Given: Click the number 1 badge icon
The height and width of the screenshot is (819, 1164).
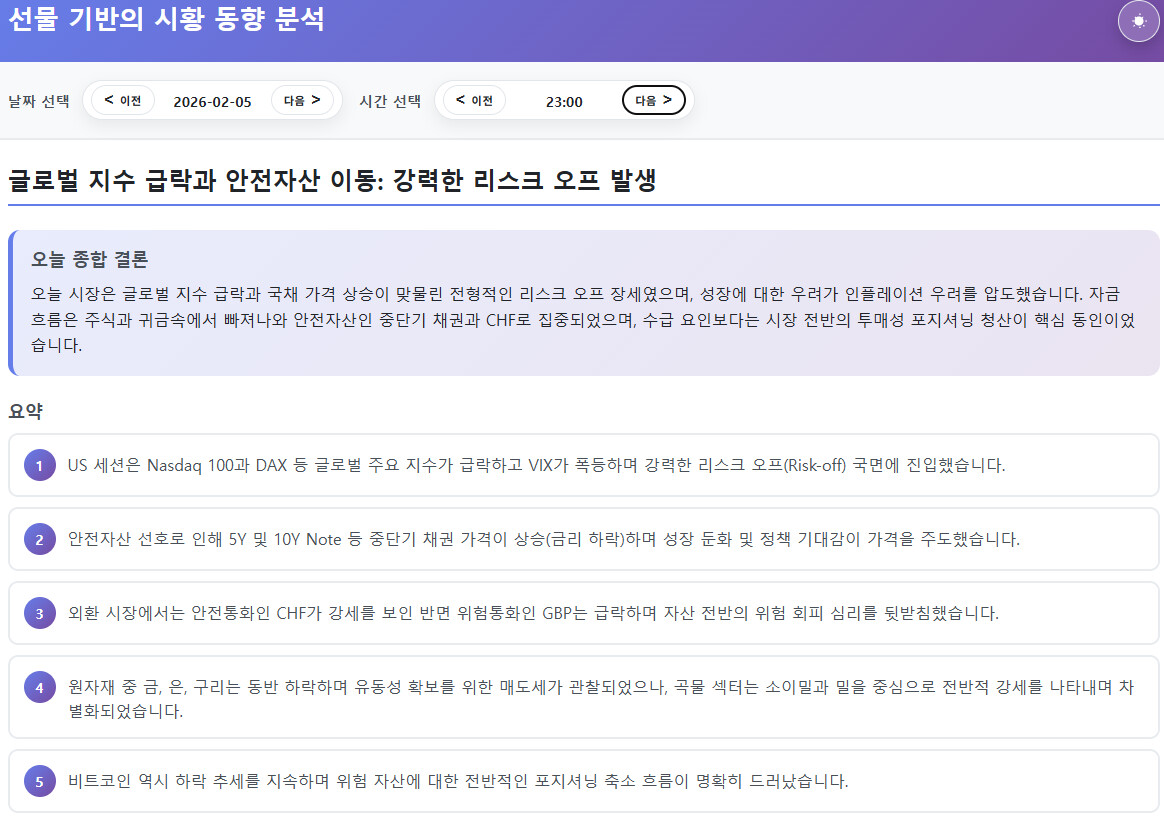Looking at the screenshot, I should pyautogui.click(x=40, y=465).
